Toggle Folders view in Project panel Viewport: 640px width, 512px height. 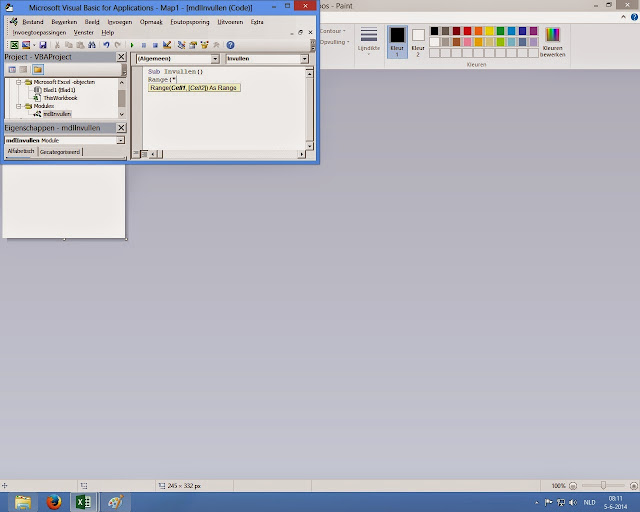click(38, 70)
